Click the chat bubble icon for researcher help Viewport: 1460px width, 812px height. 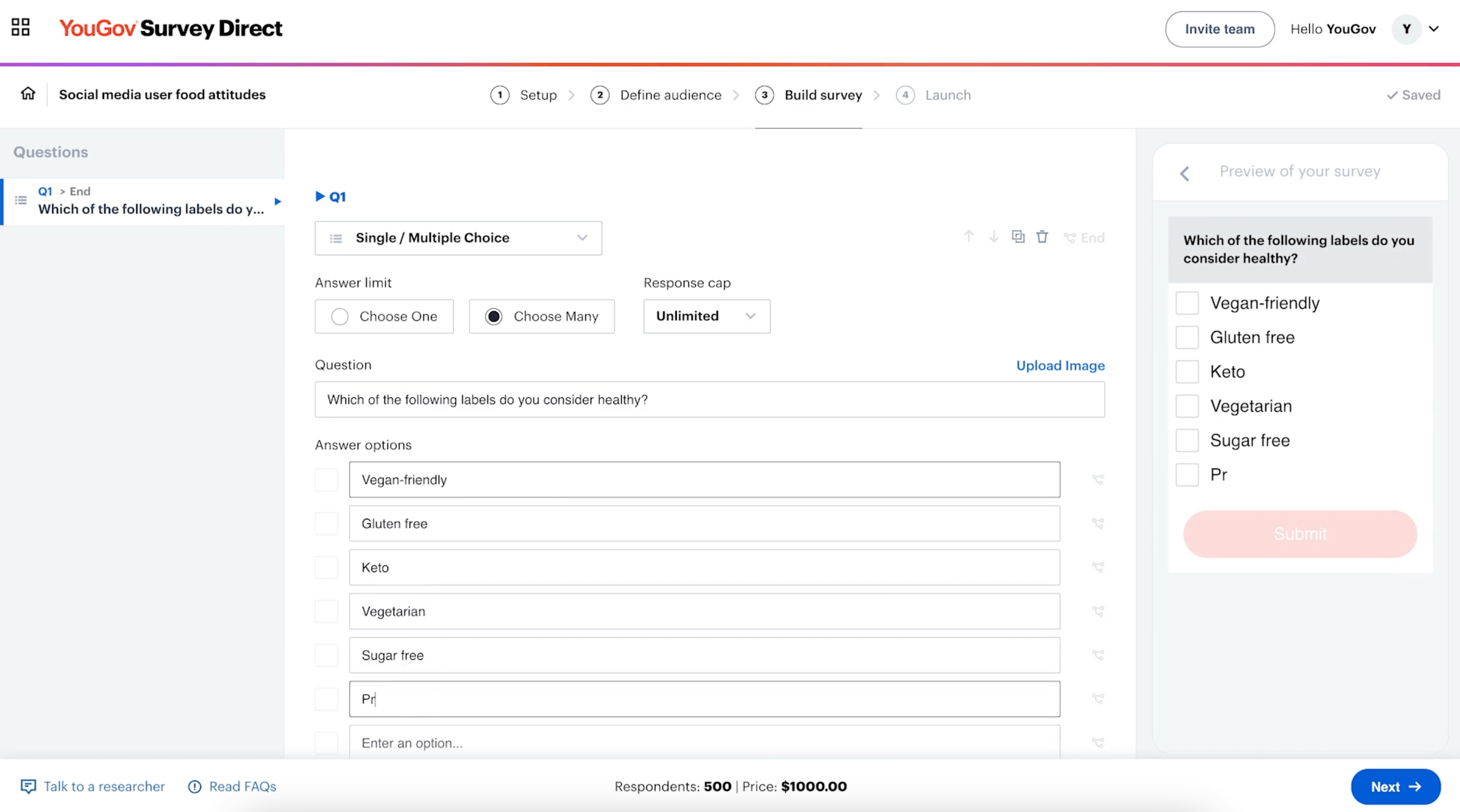(29, 786)
